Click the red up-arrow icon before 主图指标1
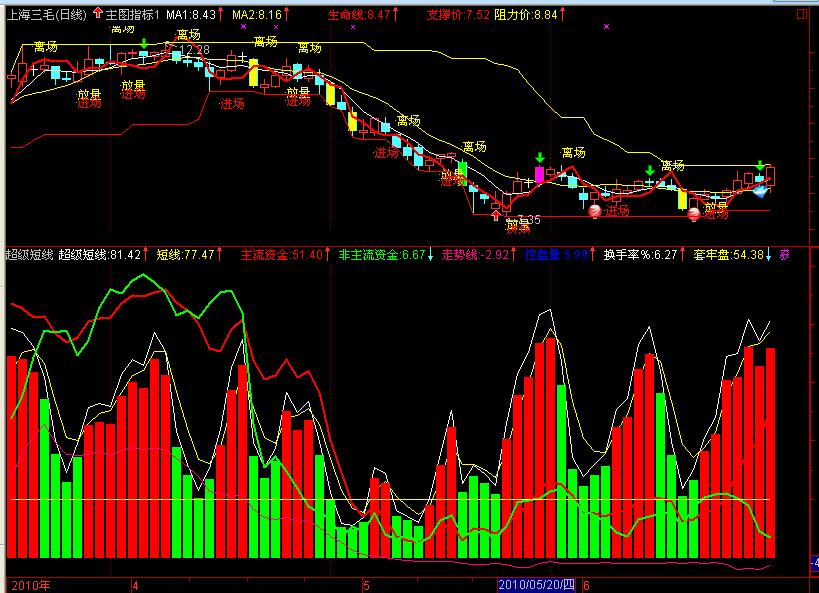This screenshot has width=819, height=593. (x=98, y=13)
